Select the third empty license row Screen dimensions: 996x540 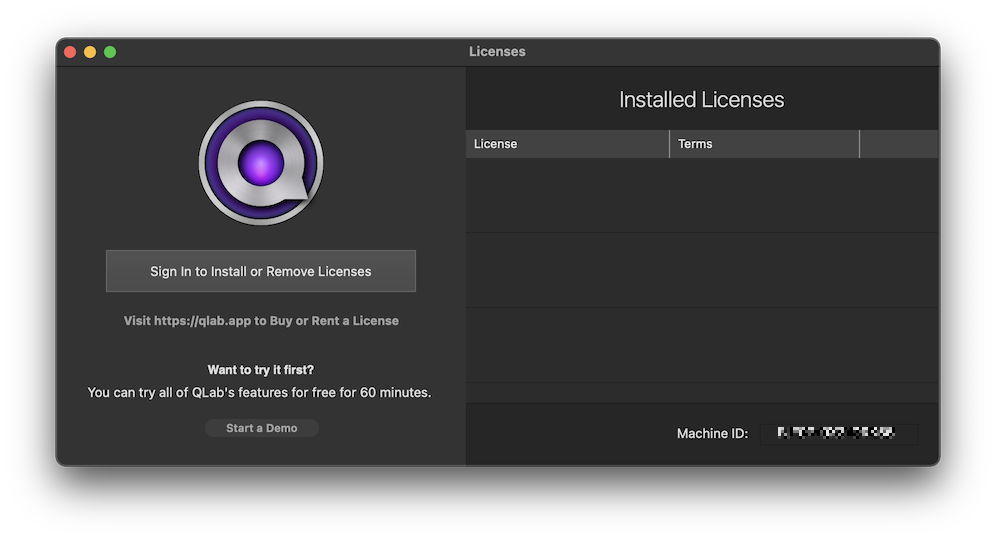[x=701, y=344]
